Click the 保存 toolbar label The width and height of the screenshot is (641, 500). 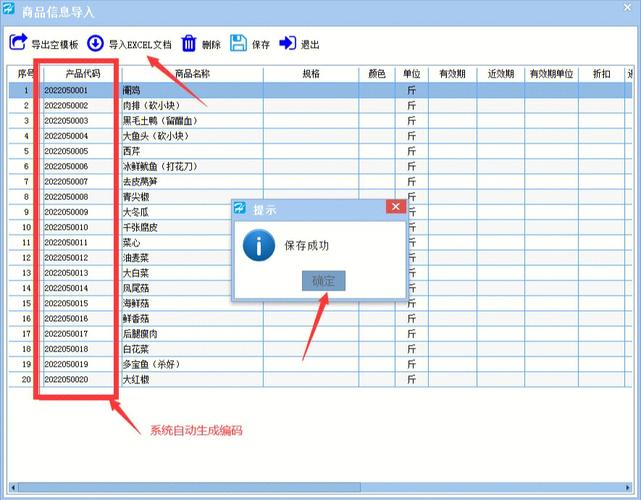(261, 45)
